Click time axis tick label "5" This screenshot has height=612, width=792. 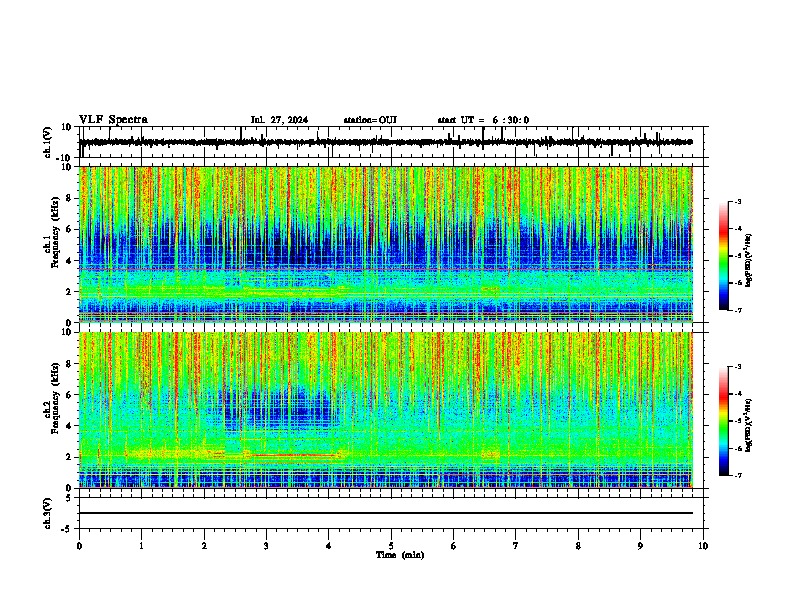pos(391,546)
